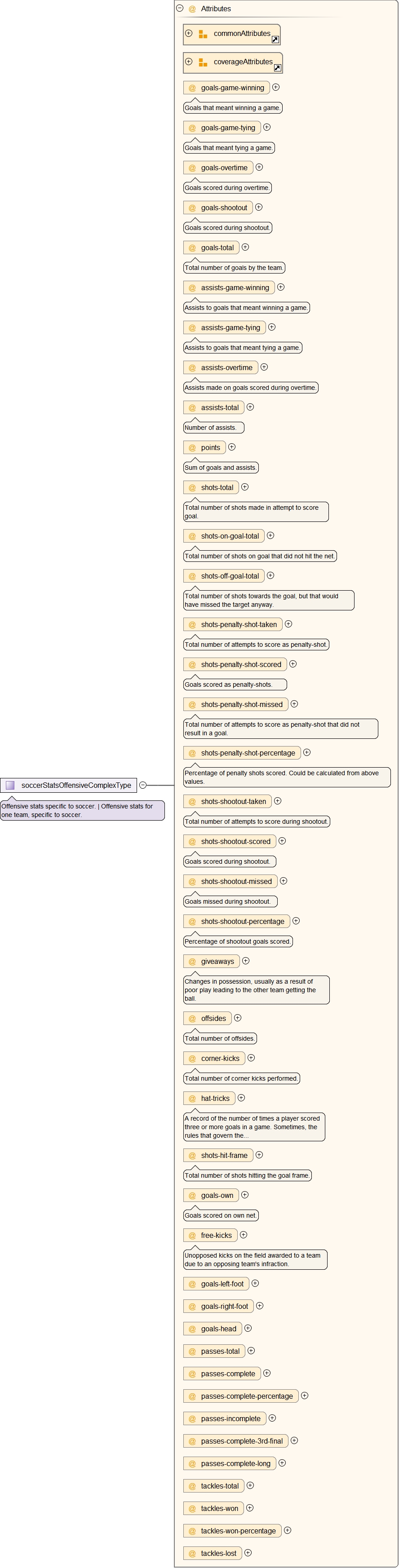Click the soccerStatsOffensiveComplexType type icon

coord(10,785)
